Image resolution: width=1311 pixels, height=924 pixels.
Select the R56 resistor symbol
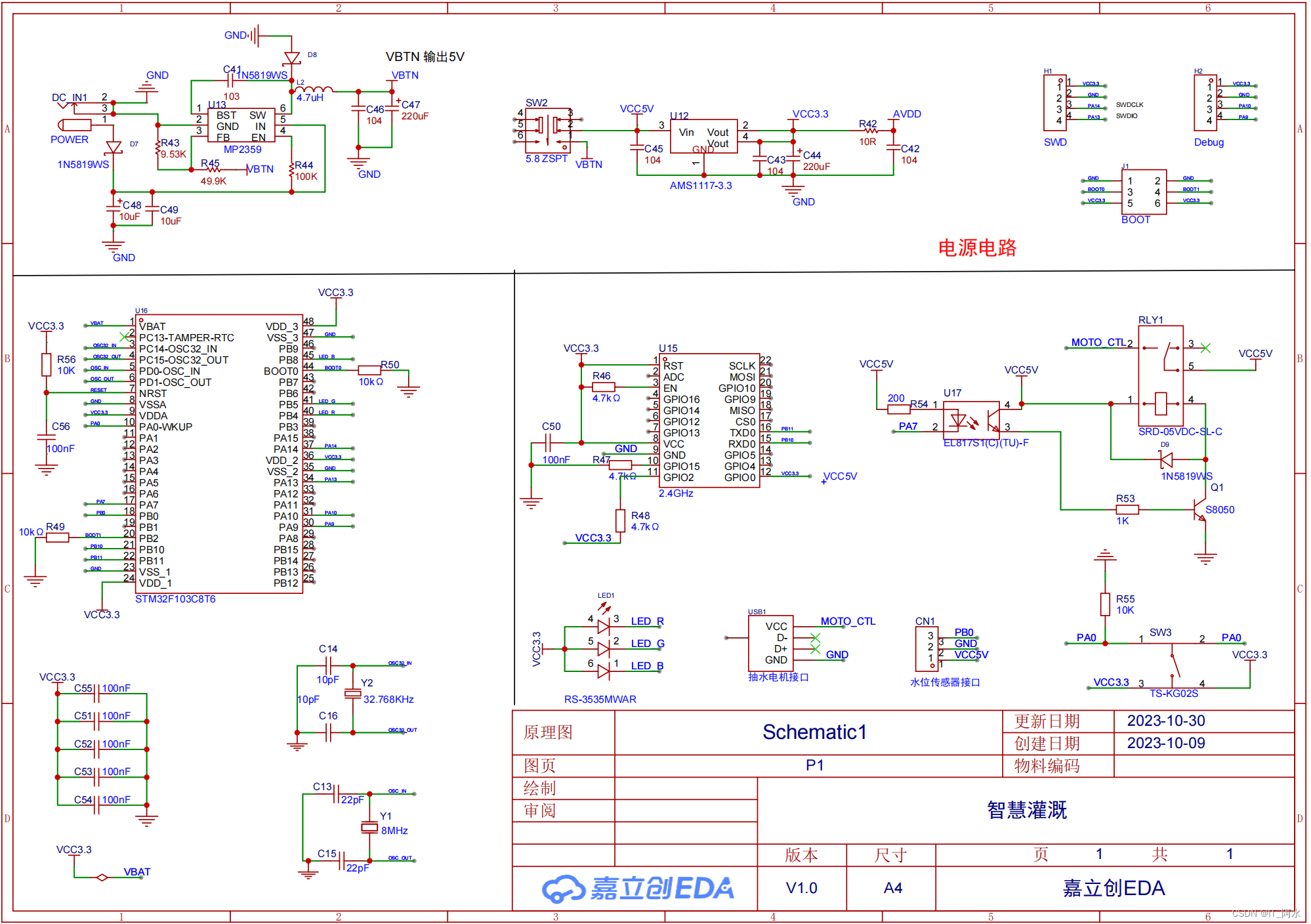[x=46, y=365]
